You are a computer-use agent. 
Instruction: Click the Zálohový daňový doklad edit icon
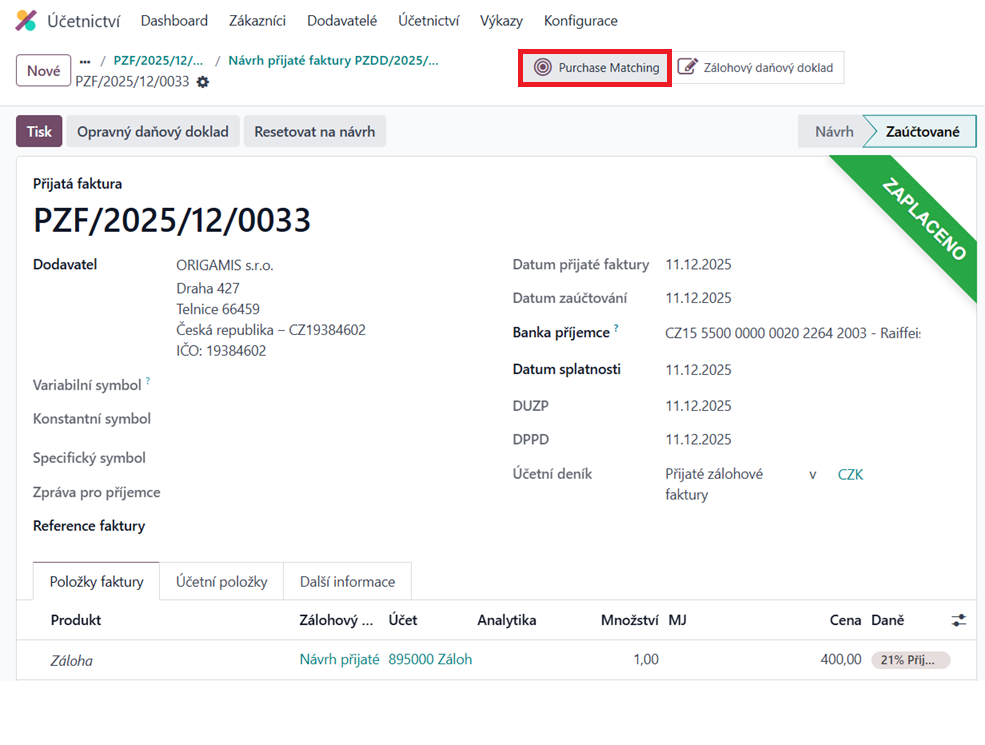point(687,67)
